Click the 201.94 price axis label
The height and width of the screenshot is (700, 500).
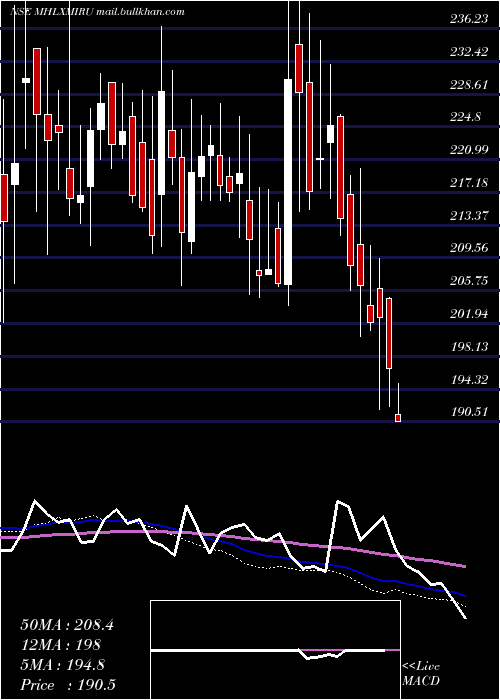[x=469, y=314]
